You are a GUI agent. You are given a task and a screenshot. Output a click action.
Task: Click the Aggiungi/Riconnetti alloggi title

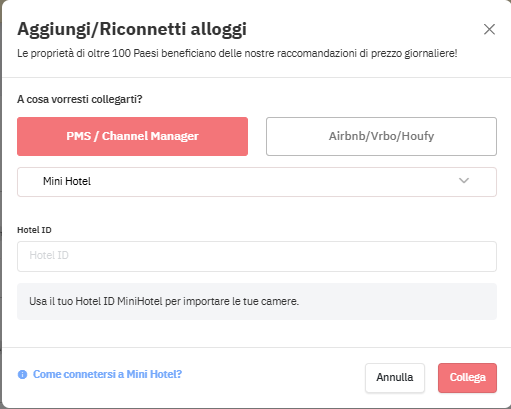(132, 29)
